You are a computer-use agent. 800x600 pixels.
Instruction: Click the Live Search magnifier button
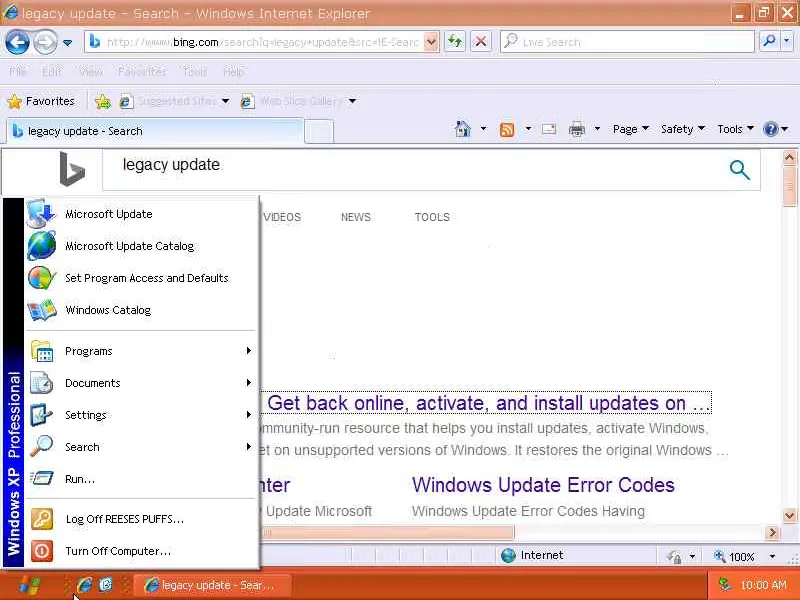pos(769,41)
